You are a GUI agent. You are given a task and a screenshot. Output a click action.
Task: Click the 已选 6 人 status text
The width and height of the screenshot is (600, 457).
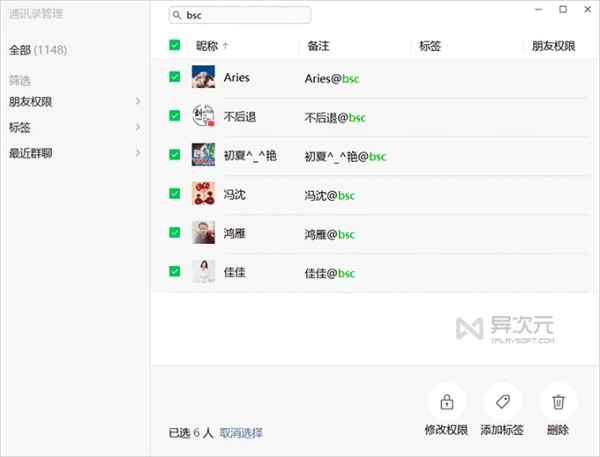(191, 433)
